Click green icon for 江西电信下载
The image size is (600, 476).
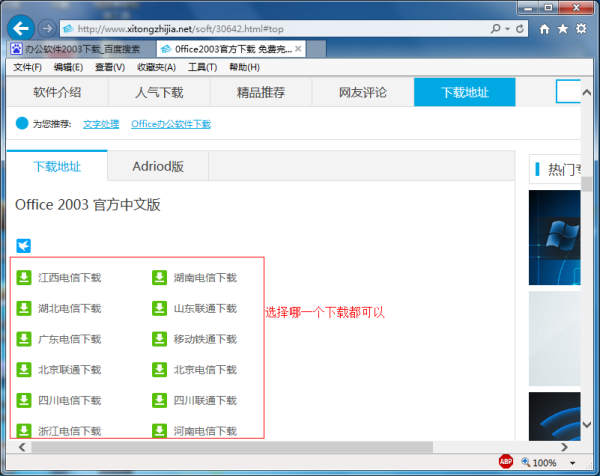click(x=24, y=277)
